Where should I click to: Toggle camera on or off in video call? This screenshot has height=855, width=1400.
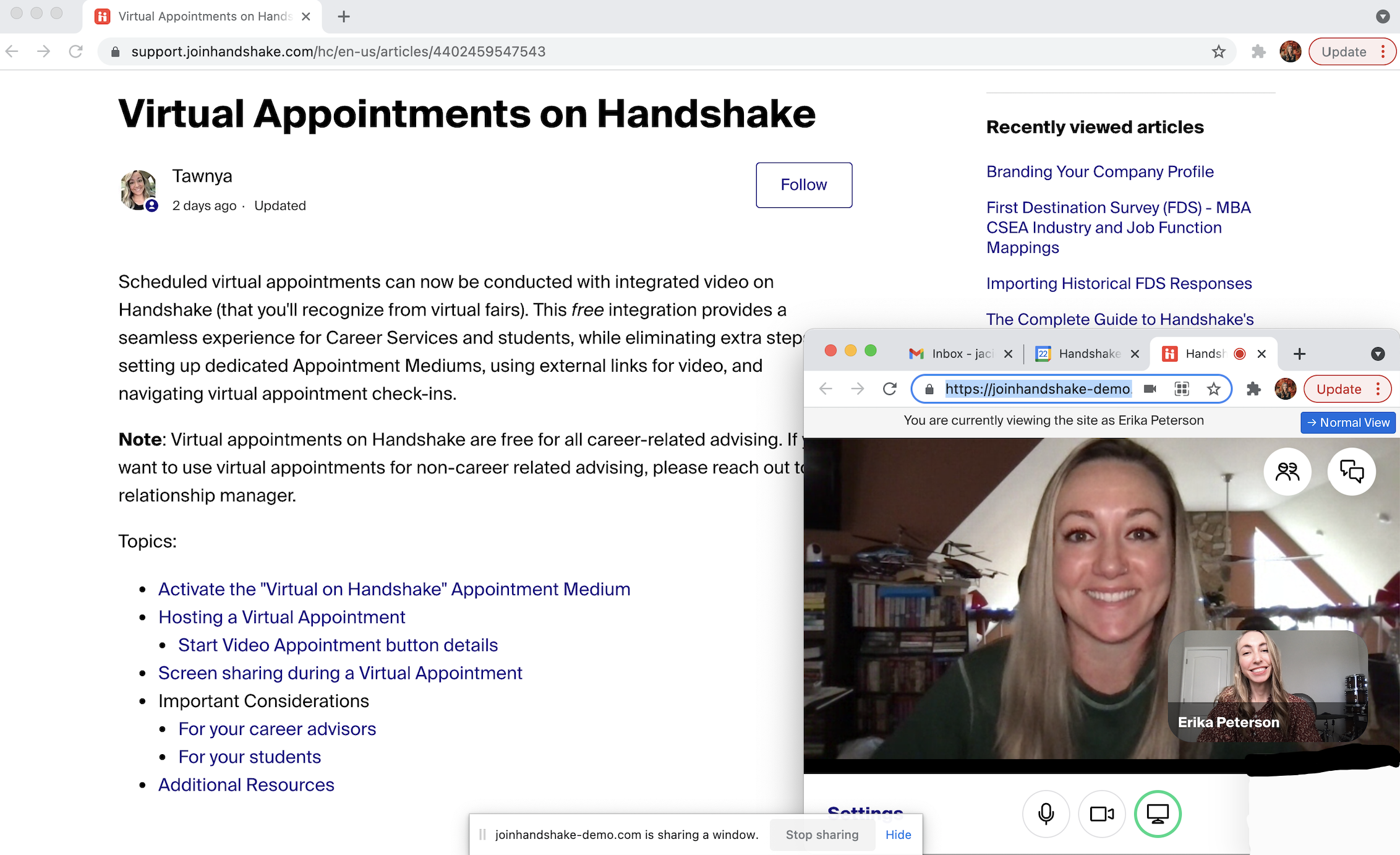point(1101,814)
